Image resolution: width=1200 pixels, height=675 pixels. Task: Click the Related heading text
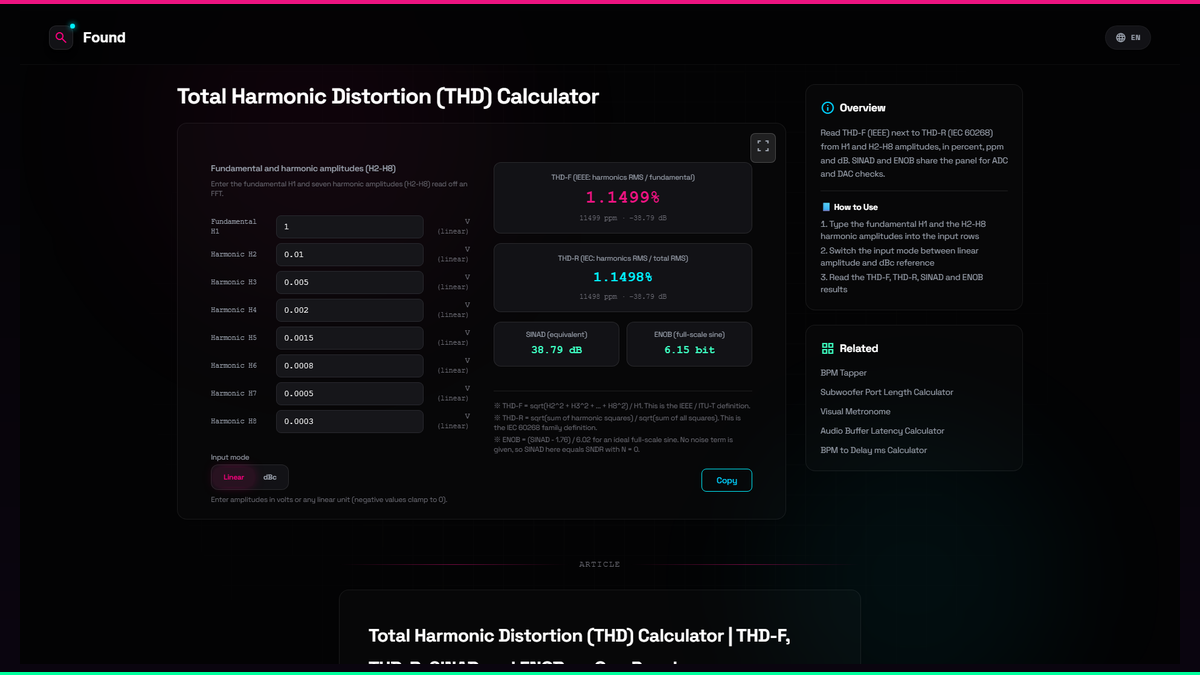(x=859, y=348)
